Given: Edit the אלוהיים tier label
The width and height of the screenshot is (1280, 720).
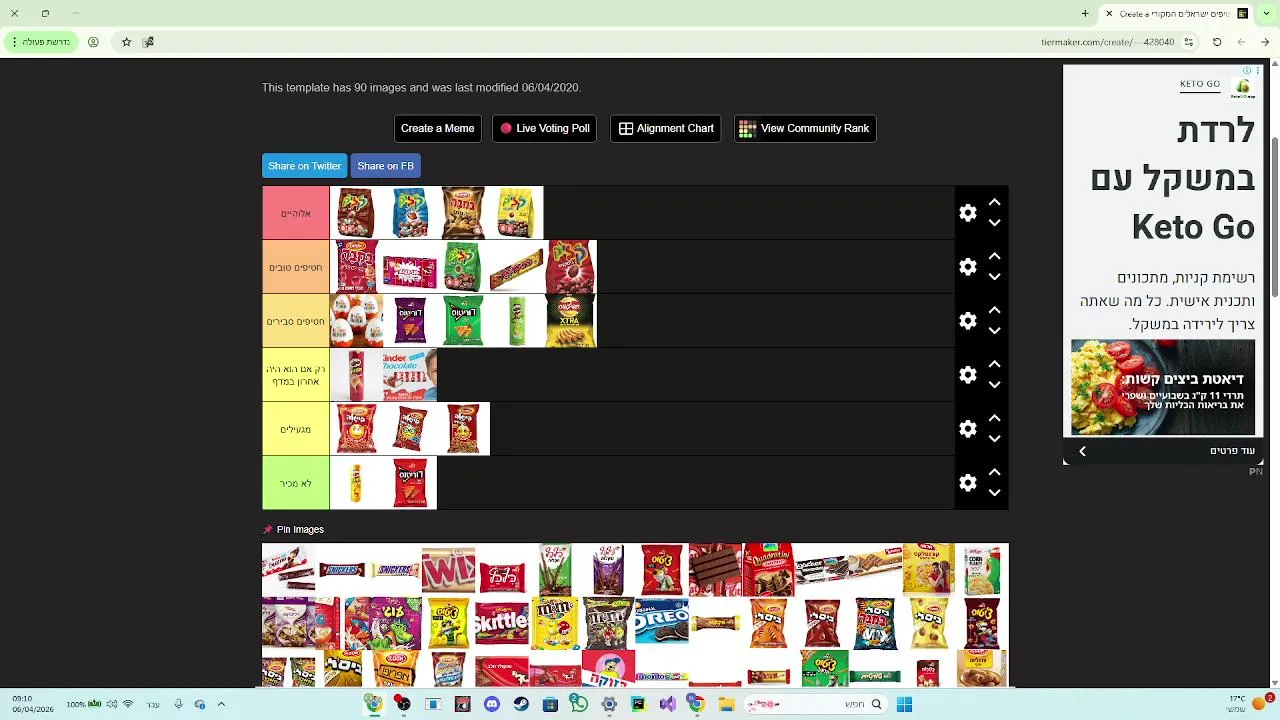Looking at the screenshot, I should (296, 213).
